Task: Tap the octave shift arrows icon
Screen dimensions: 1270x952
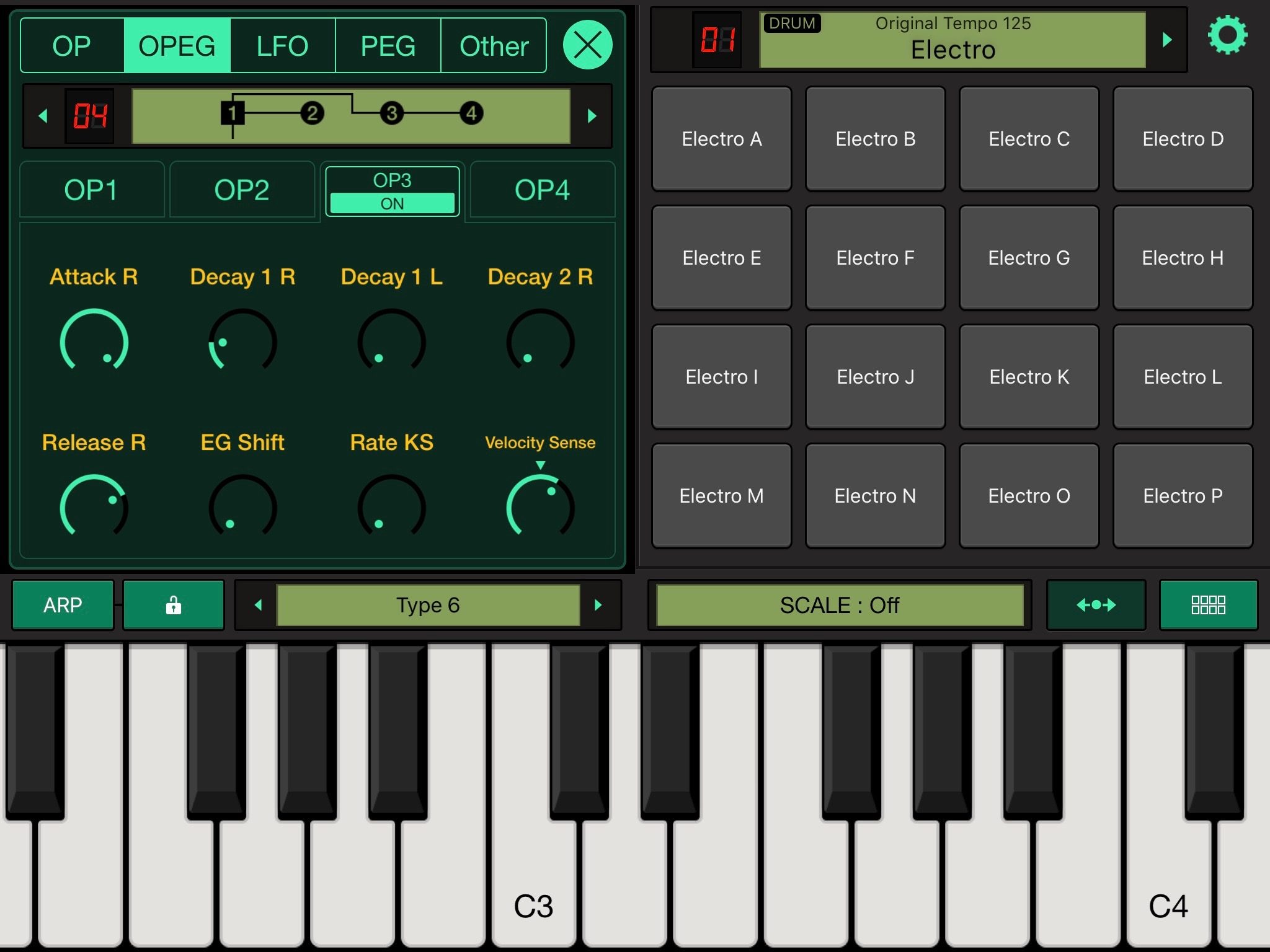Action: [1096, 605]
